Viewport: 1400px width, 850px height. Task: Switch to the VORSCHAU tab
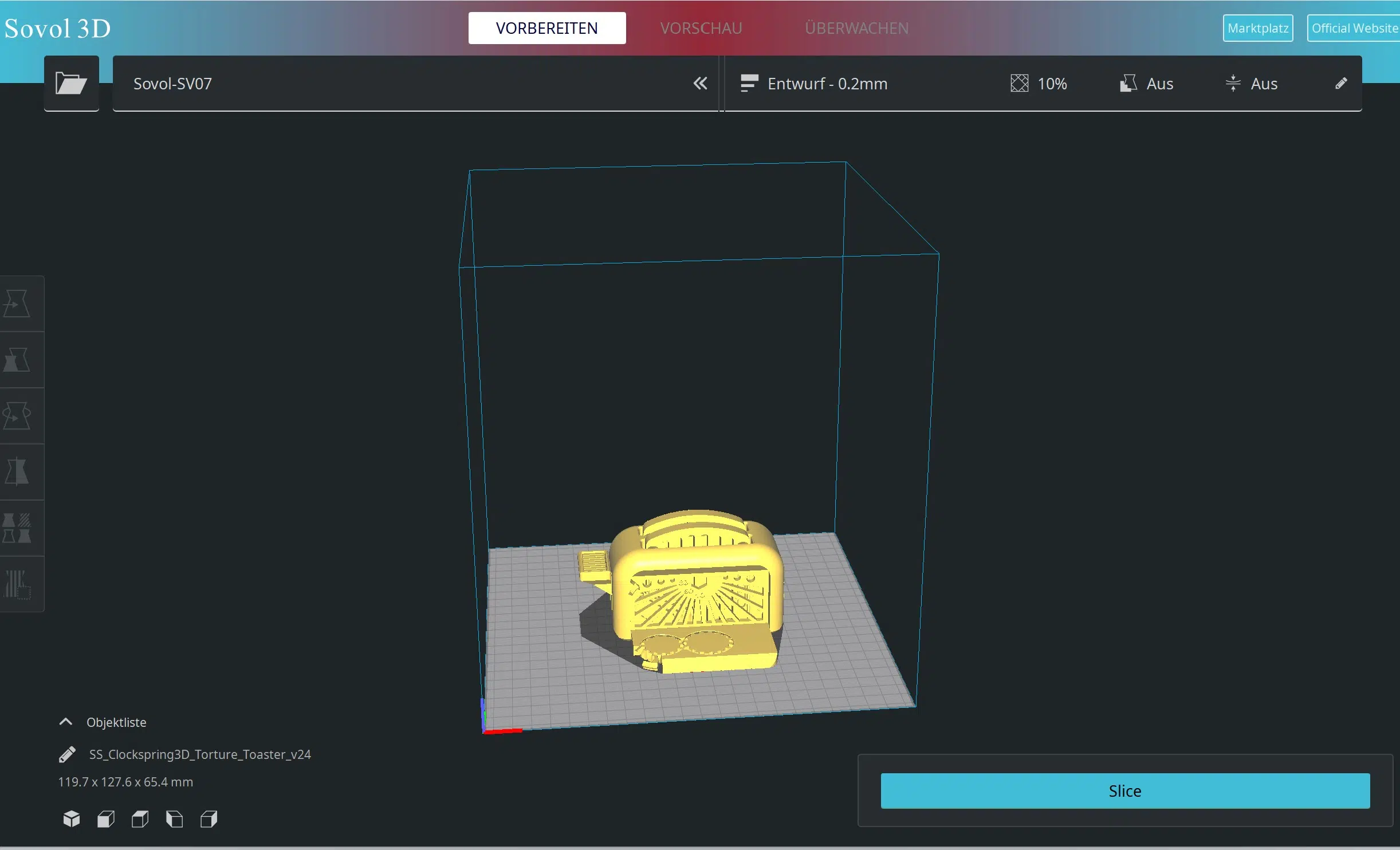pos(701,28)
